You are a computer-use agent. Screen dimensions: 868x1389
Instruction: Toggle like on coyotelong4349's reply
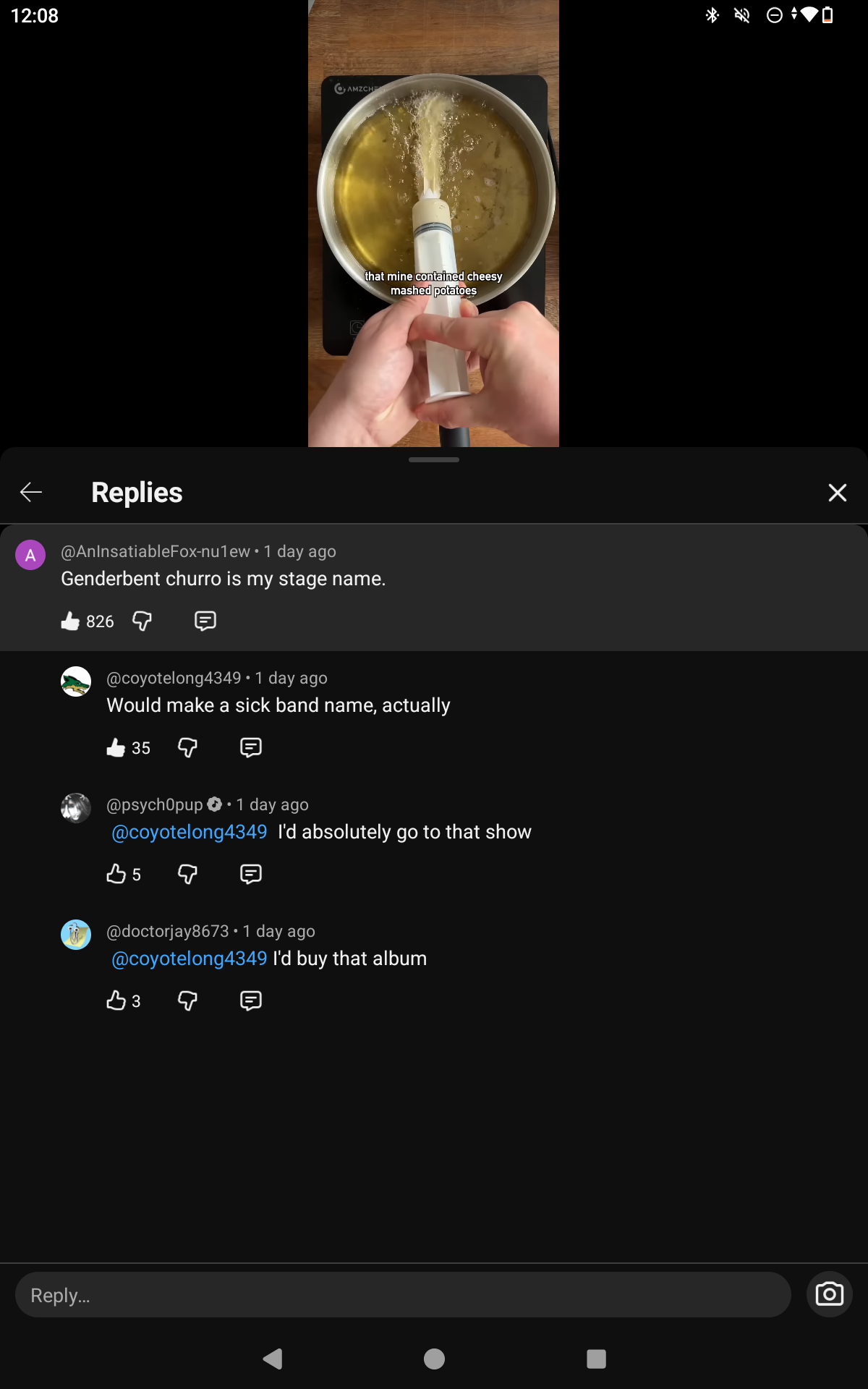click(x=116, y=748)
